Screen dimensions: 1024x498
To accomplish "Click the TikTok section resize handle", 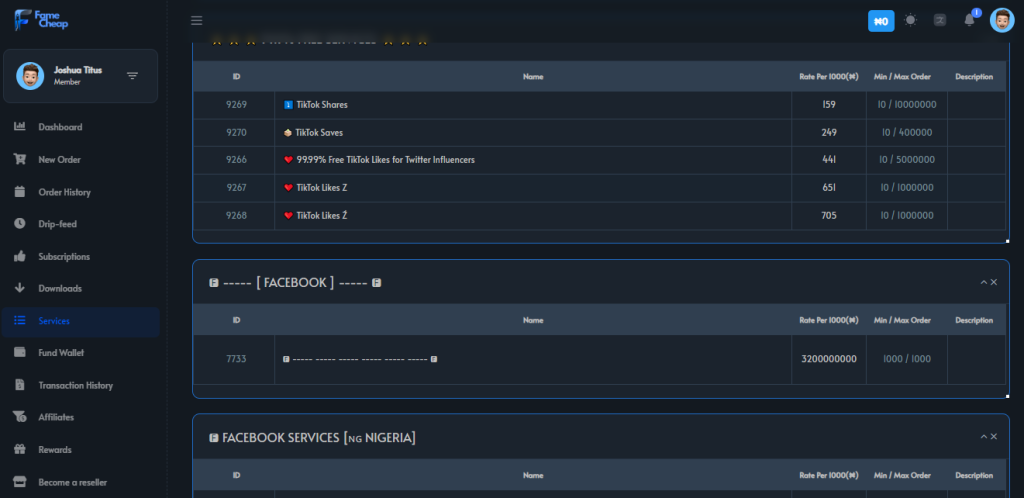I will [1008, 241].
